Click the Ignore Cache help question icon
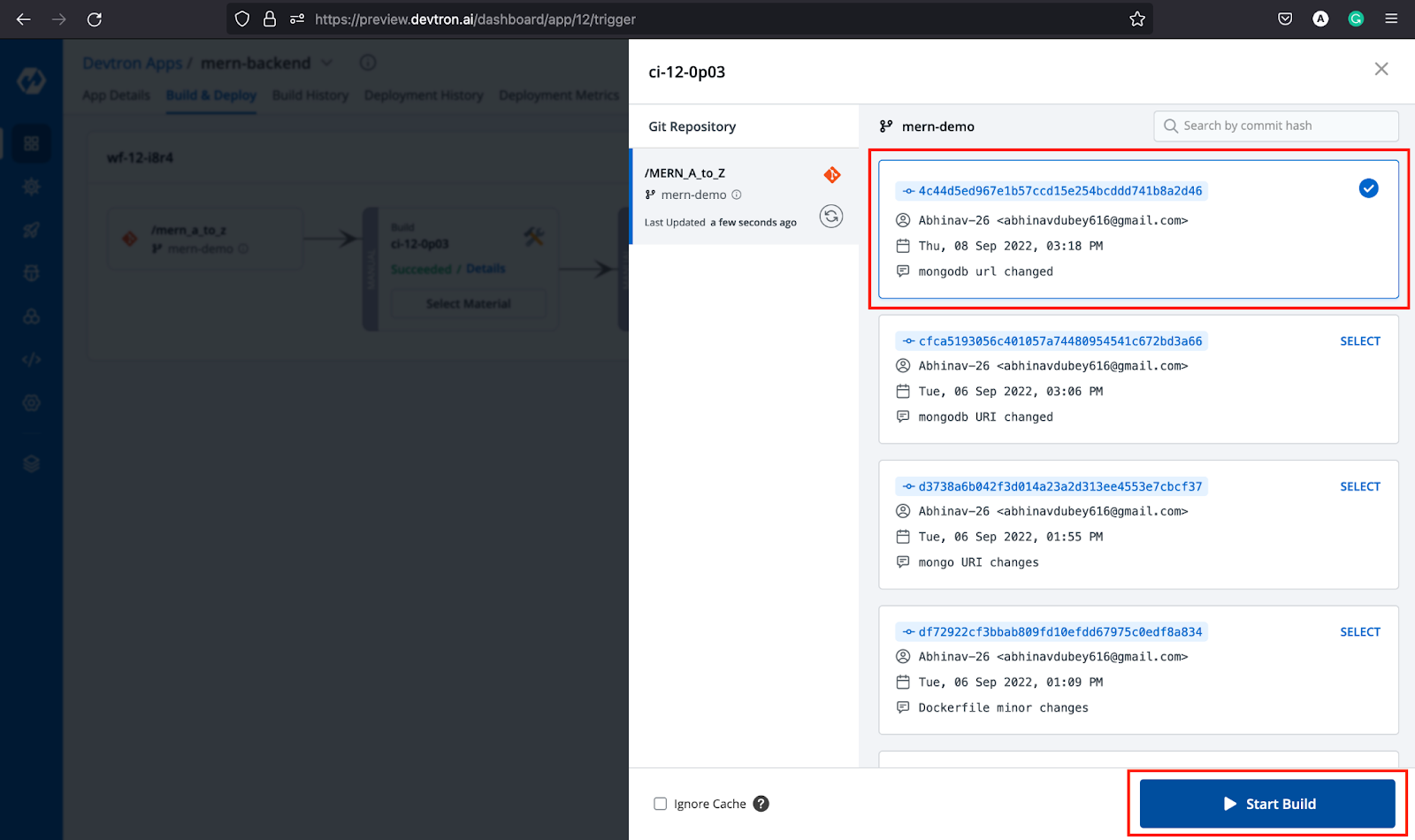The height and width of the screenshot is (840, 1415). (x=761, y=804)
